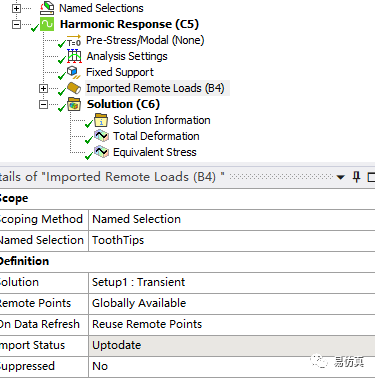The image size is (375, 379).
Task: Click the Analysis Settings icon
Action: coord(74,56)
